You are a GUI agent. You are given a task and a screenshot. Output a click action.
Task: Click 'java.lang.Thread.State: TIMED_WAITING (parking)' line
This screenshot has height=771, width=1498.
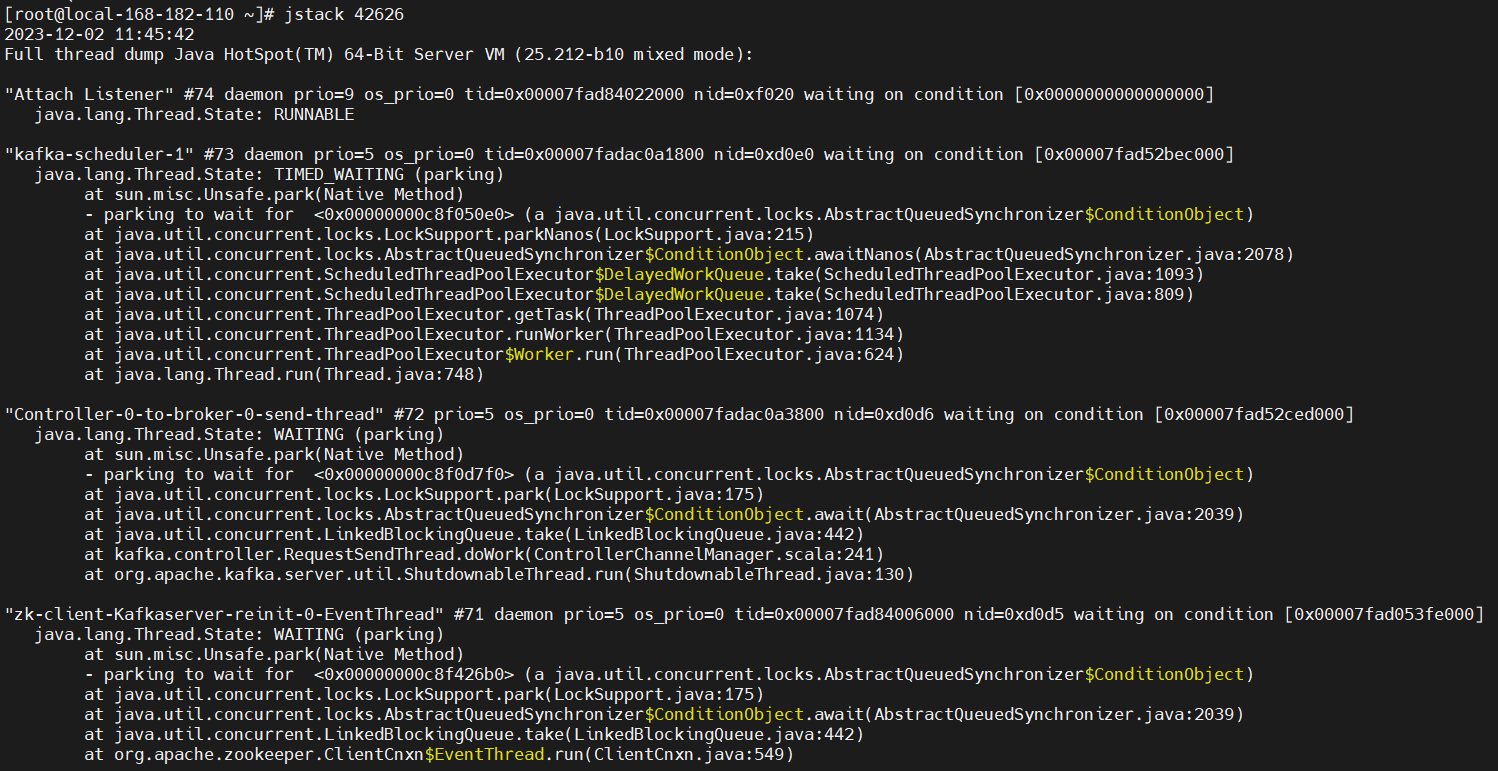269,174
